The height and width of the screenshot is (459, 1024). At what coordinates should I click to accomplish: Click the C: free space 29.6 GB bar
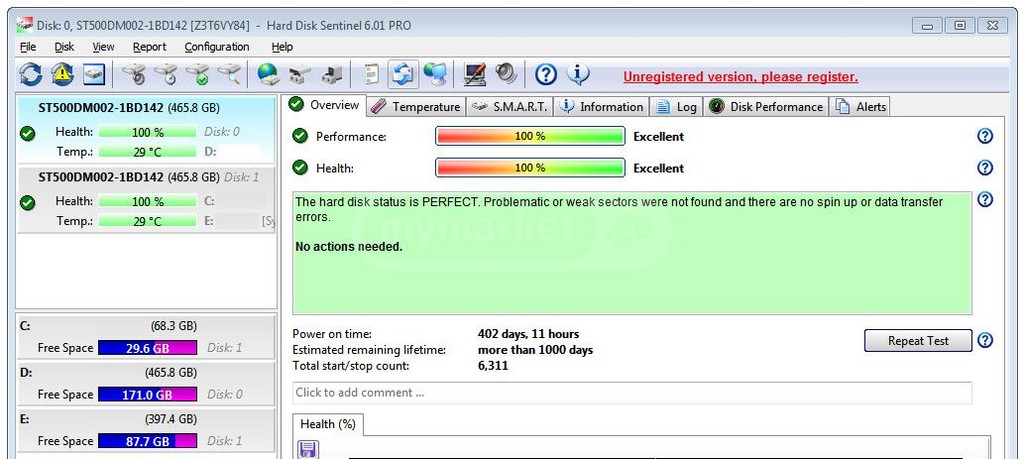[x=147, y=348]
